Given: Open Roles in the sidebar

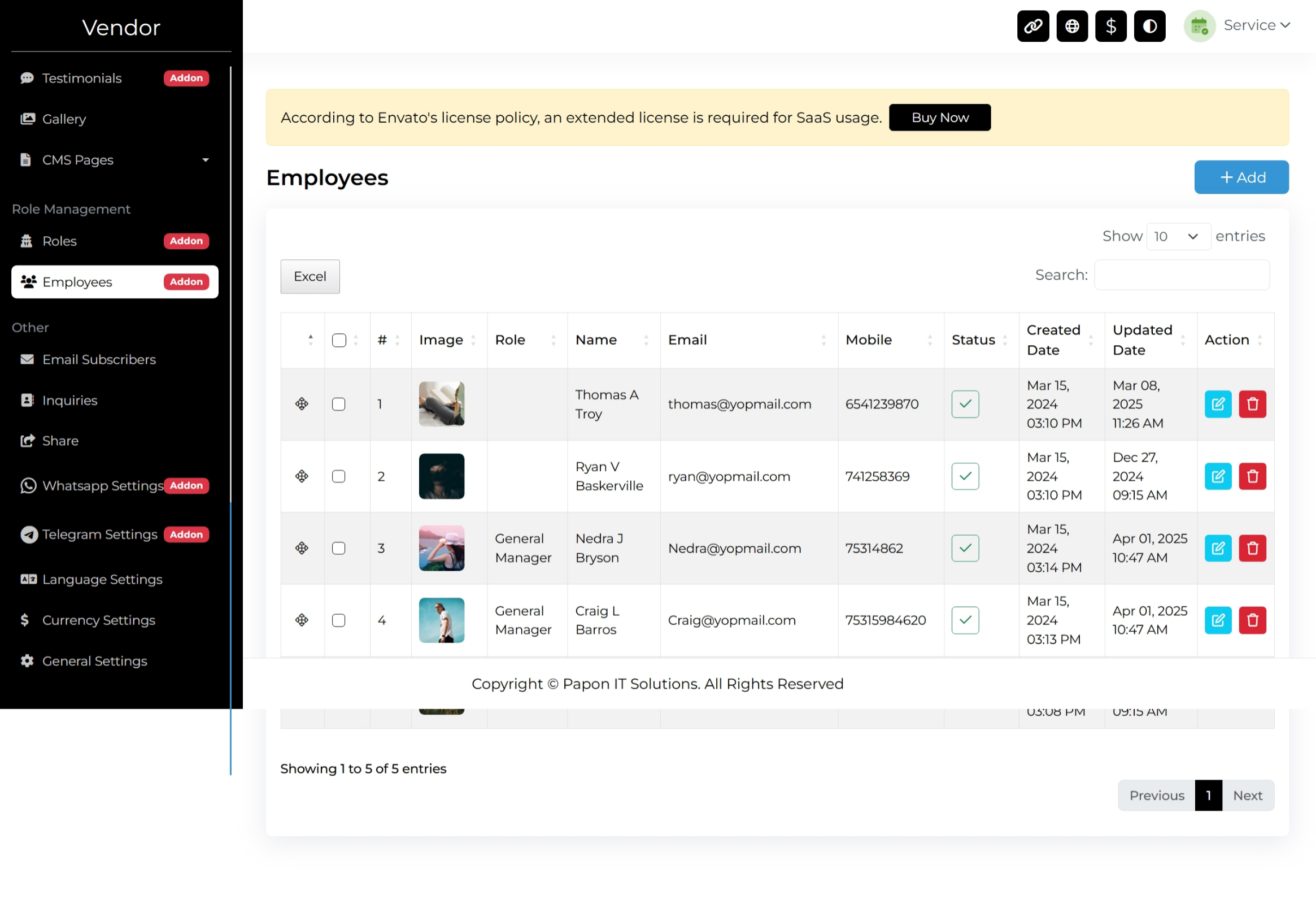Looking at the screenshot, I should point(60,241).
